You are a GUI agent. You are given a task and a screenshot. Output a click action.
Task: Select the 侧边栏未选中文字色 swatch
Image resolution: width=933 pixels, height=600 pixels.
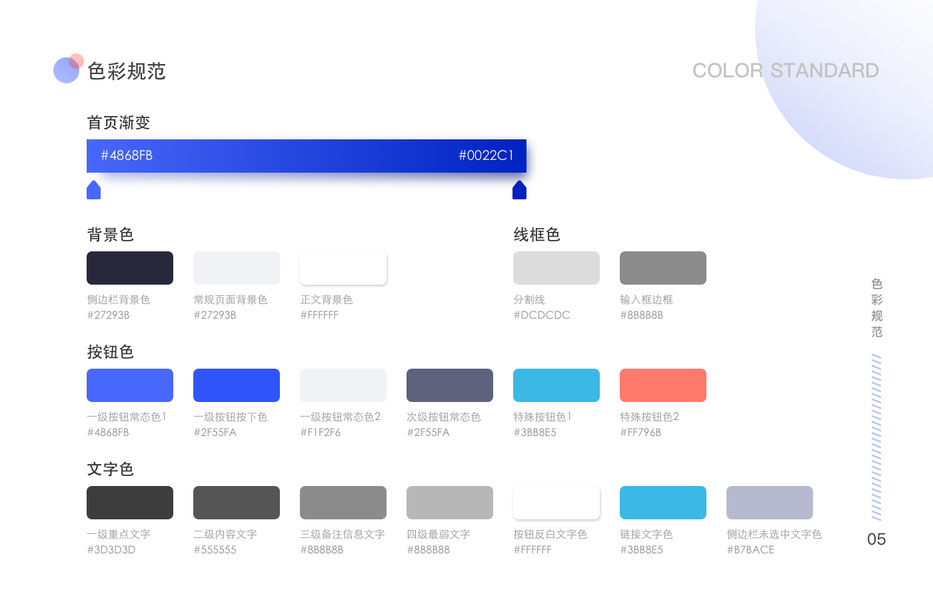(769, 502)
